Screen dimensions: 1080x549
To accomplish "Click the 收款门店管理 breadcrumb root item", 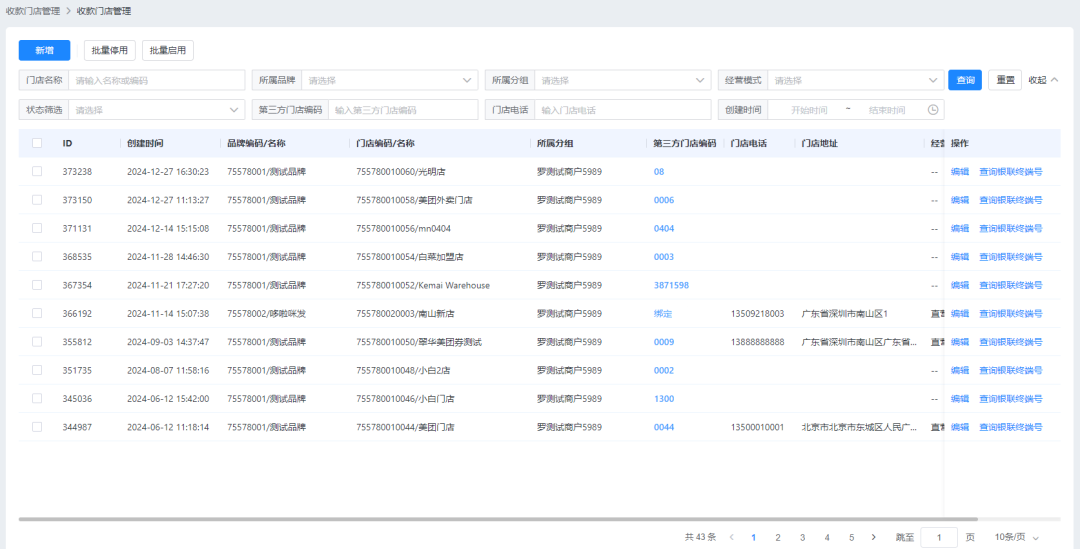I will [33, 10].
